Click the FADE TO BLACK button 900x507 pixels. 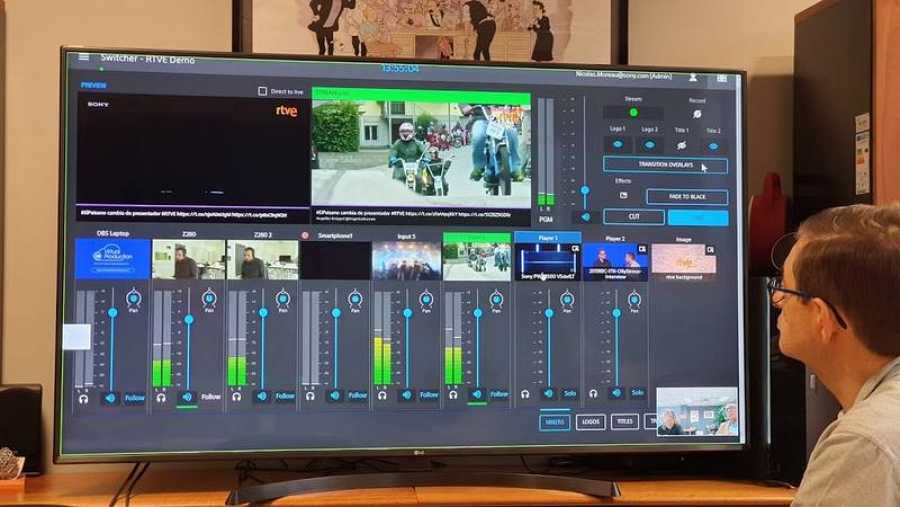coord(687,196)
